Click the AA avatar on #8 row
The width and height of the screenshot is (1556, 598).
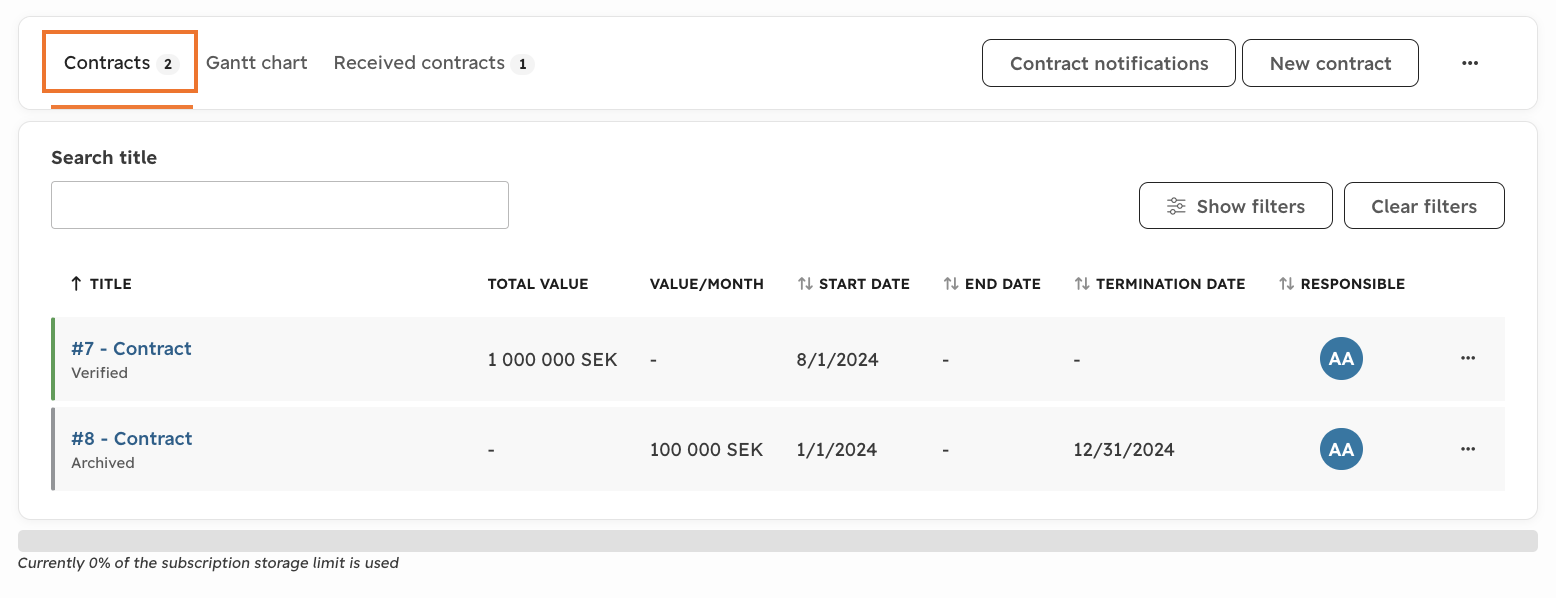1341,449
